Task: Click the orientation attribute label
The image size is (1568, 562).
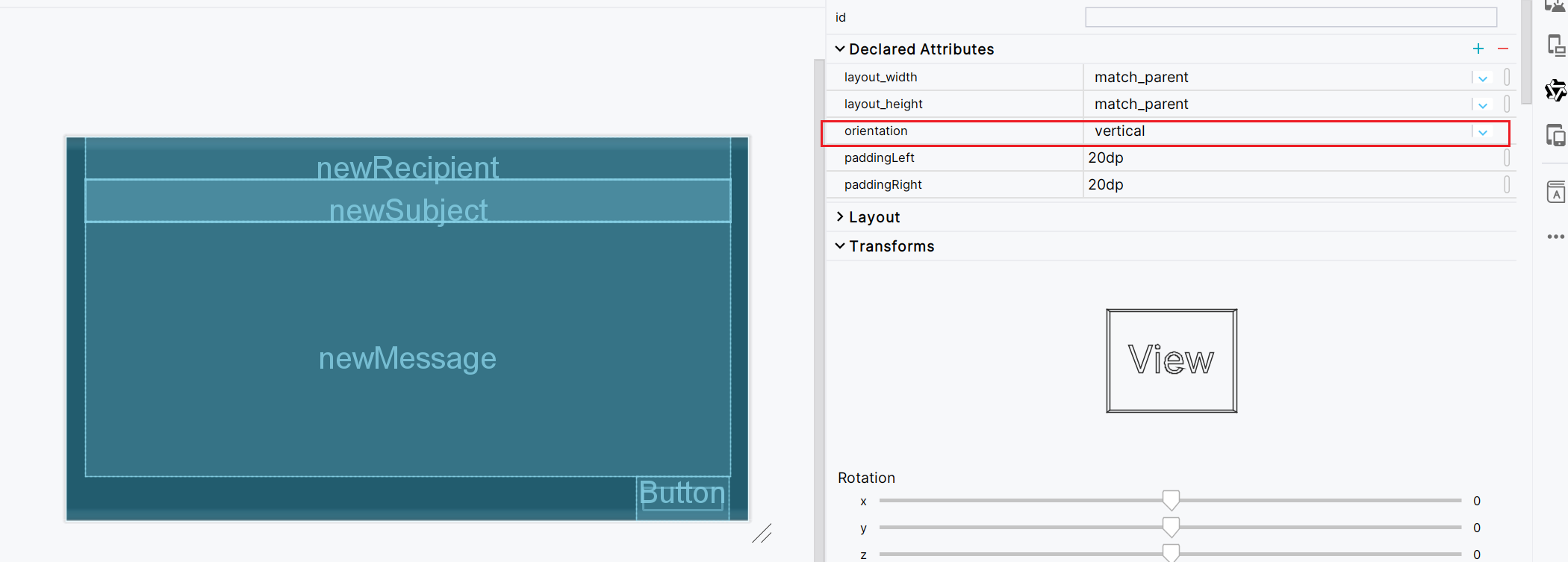Action: (876, 131)
